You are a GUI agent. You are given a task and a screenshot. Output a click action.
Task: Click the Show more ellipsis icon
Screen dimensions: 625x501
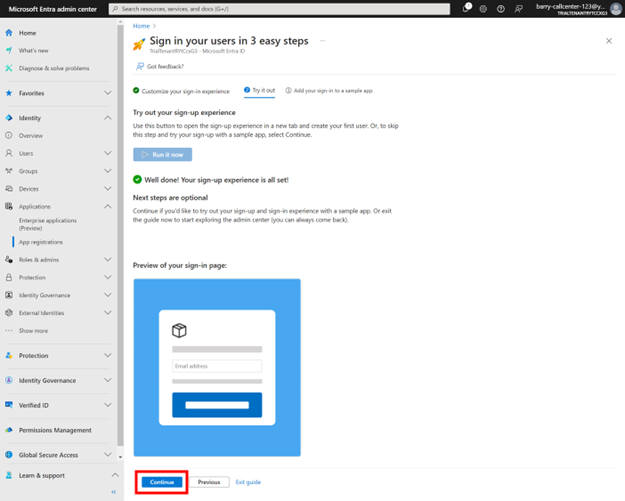click(x=9, y=330)
